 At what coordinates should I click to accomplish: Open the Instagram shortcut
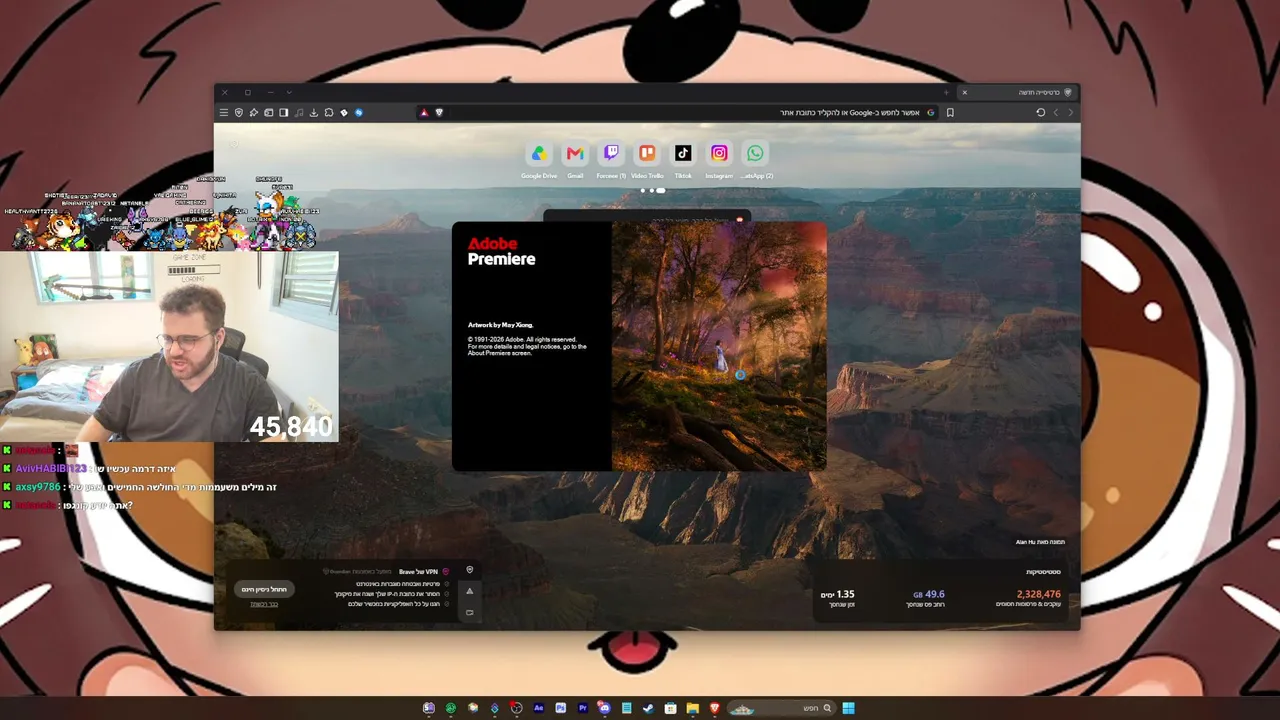tap(719, 153)
